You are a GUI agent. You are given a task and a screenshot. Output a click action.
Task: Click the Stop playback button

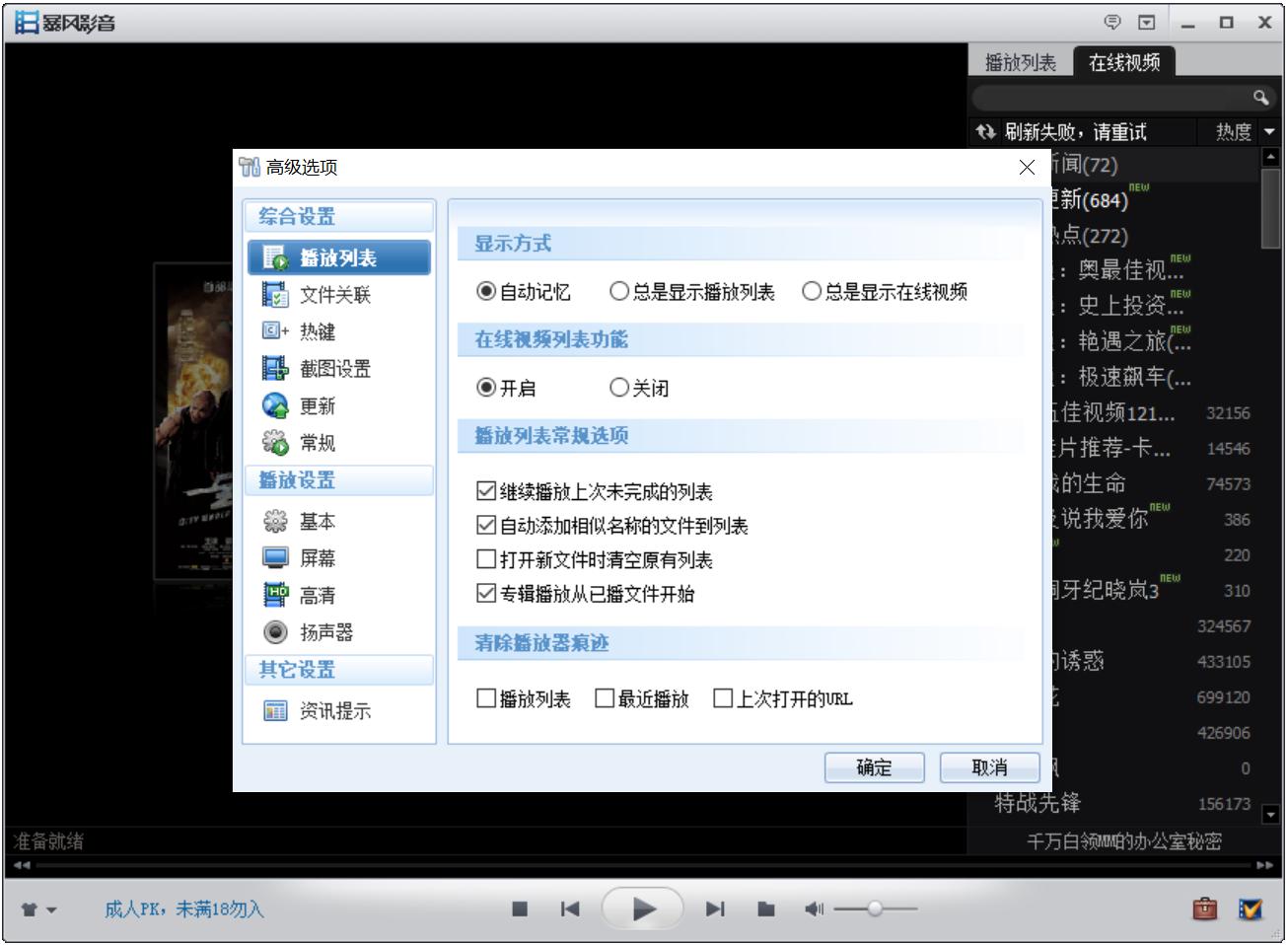pos(520,909)
